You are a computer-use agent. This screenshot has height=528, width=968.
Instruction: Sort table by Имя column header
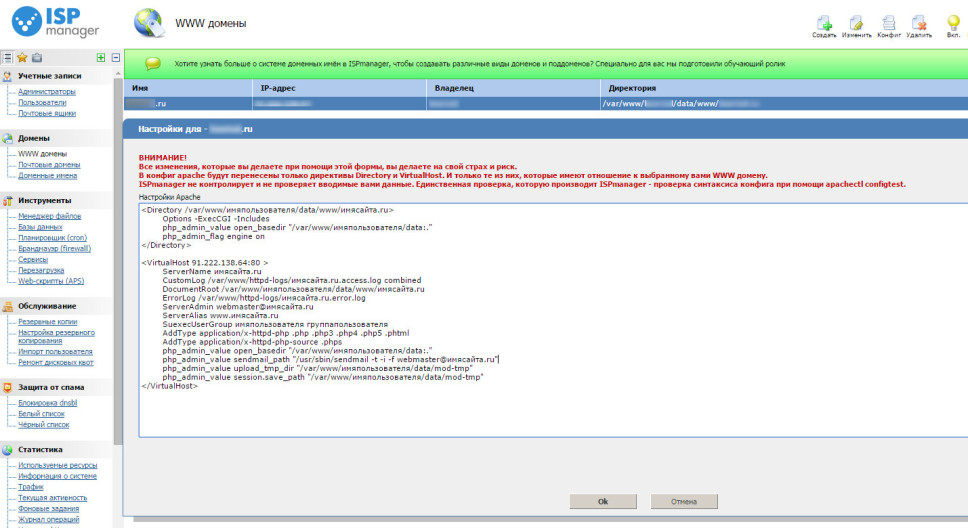tap(188, 88)
